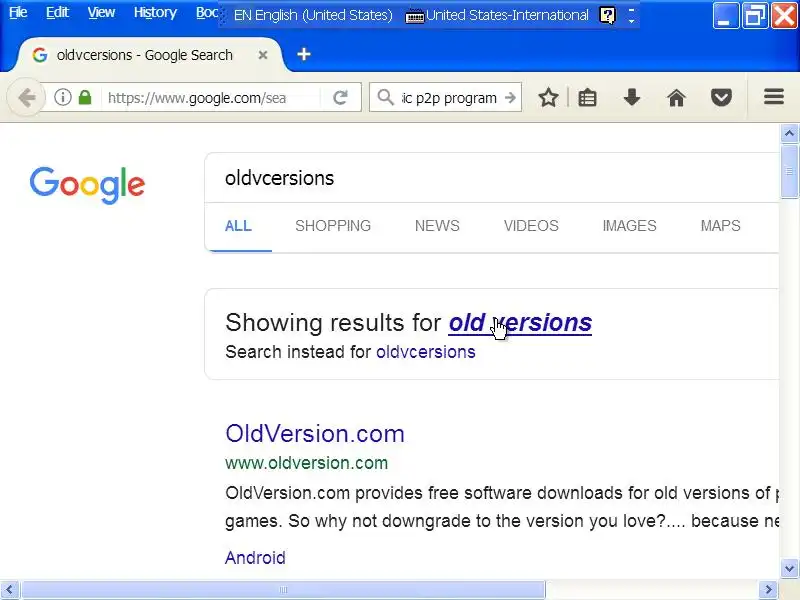
Task: Open the Edit menu
Action: [x=57, y=12]
